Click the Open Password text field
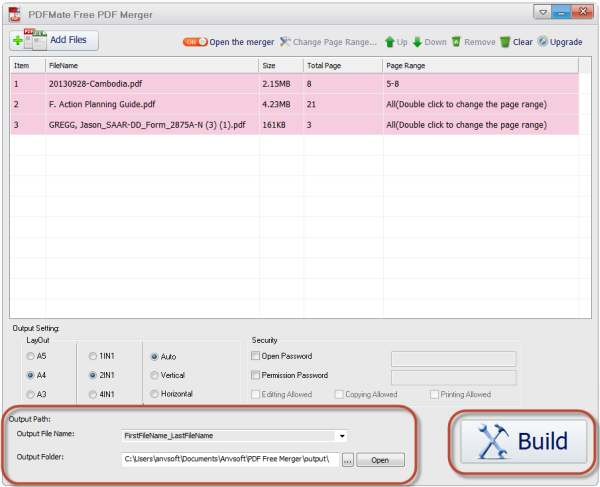The image size is (600, 487). (453, 358)
